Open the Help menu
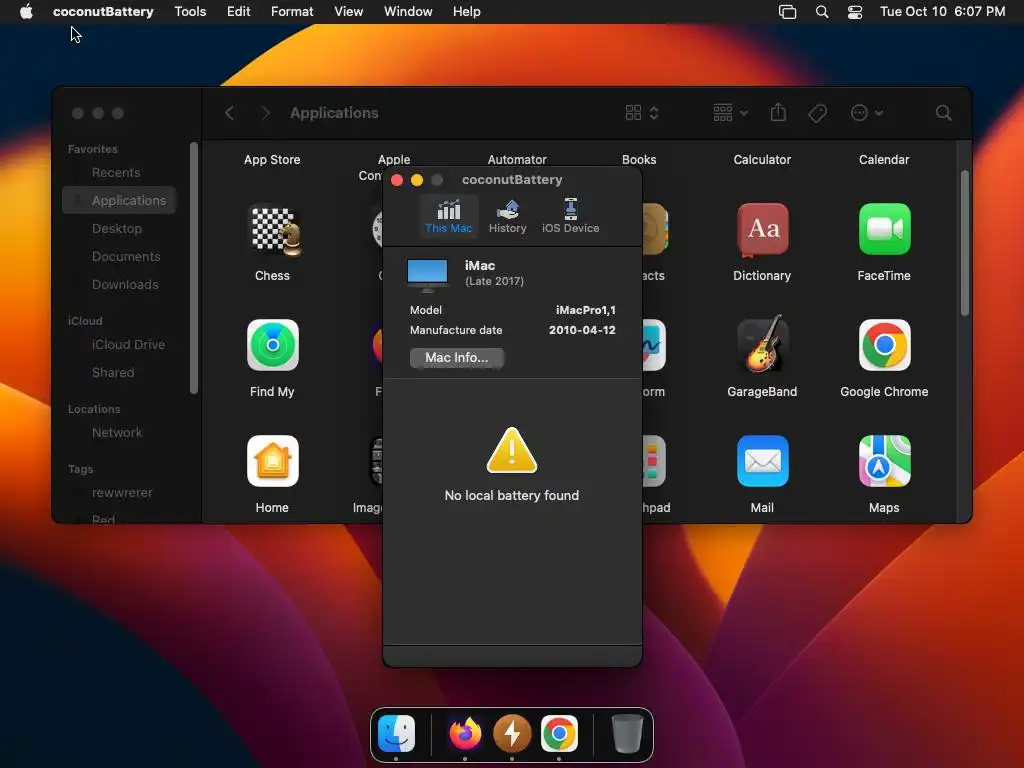Image resolution: width=1024 pixels, height=768 pixels. pyautogui.click(x=466, y=12)
